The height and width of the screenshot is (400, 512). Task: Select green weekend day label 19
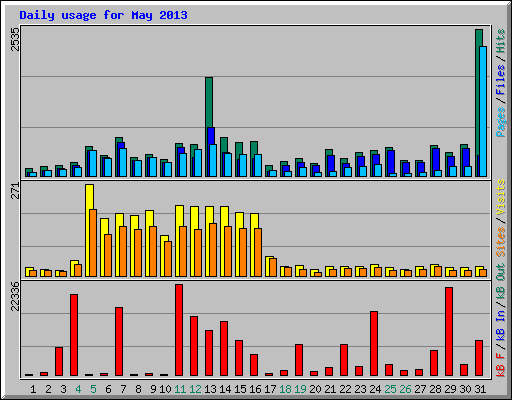300,389
